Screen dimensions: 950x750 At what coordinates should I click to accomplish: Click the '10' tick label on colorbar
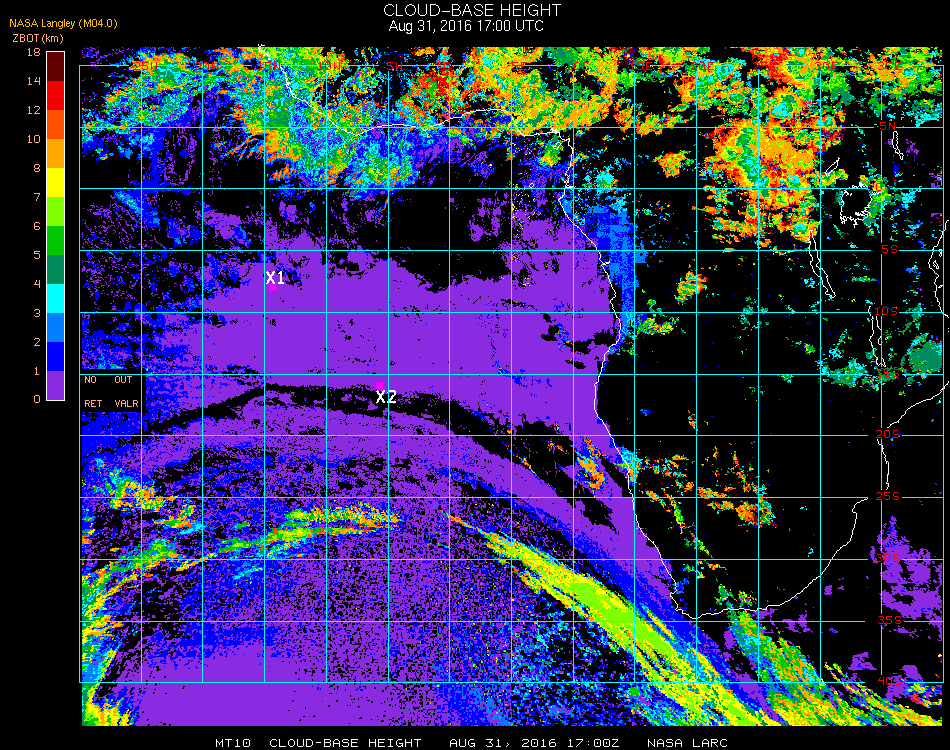[33, 139]
